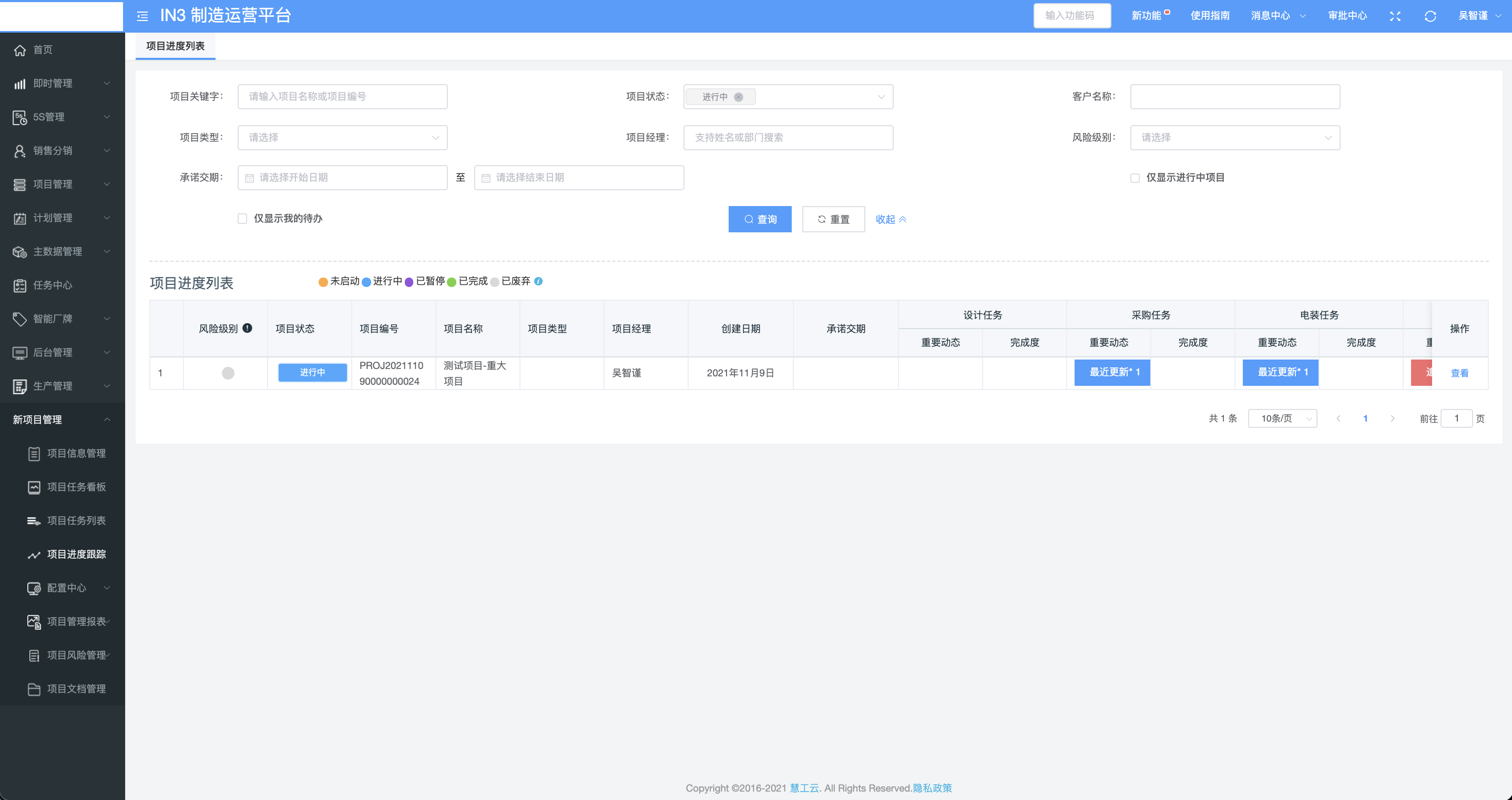The width and height of the screenshot is (1512, 800).
Task: Click the grey risk level circle in row 1
Action: pos(228,373)
